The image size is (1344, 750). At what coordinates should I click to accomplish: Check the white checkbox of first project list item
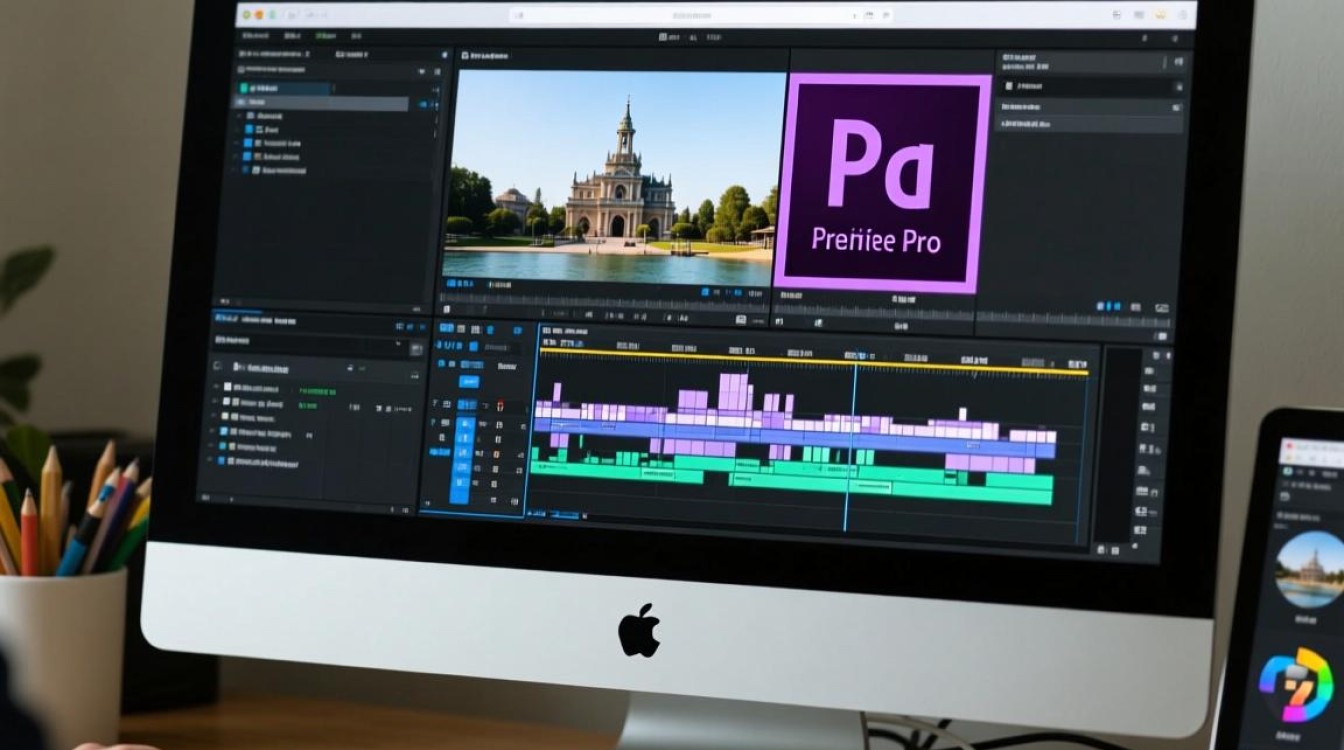click(x=228, y=386)
